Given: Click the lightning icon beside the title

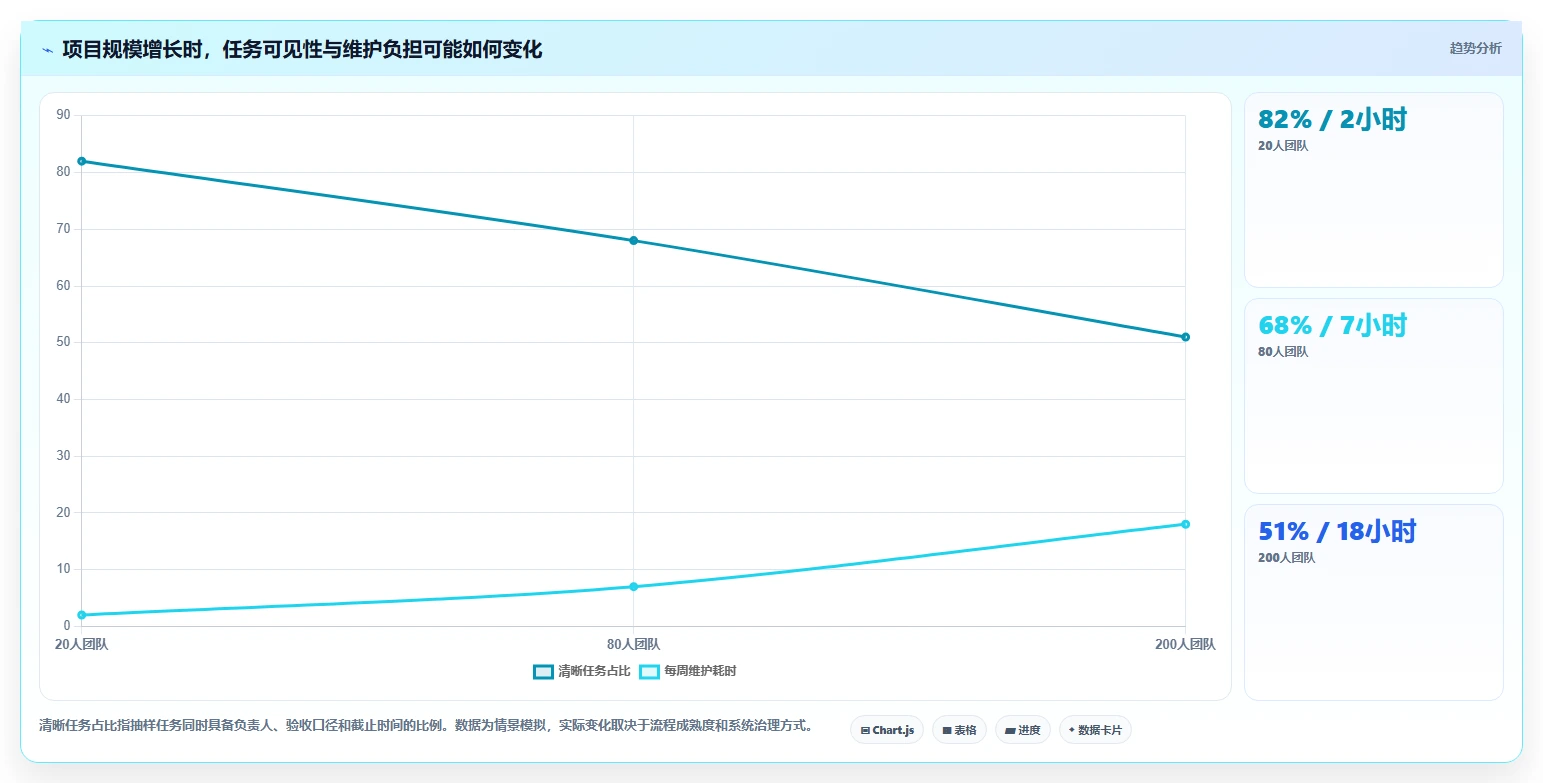Looking at the screenshot, I should click(x=48, y=50).
